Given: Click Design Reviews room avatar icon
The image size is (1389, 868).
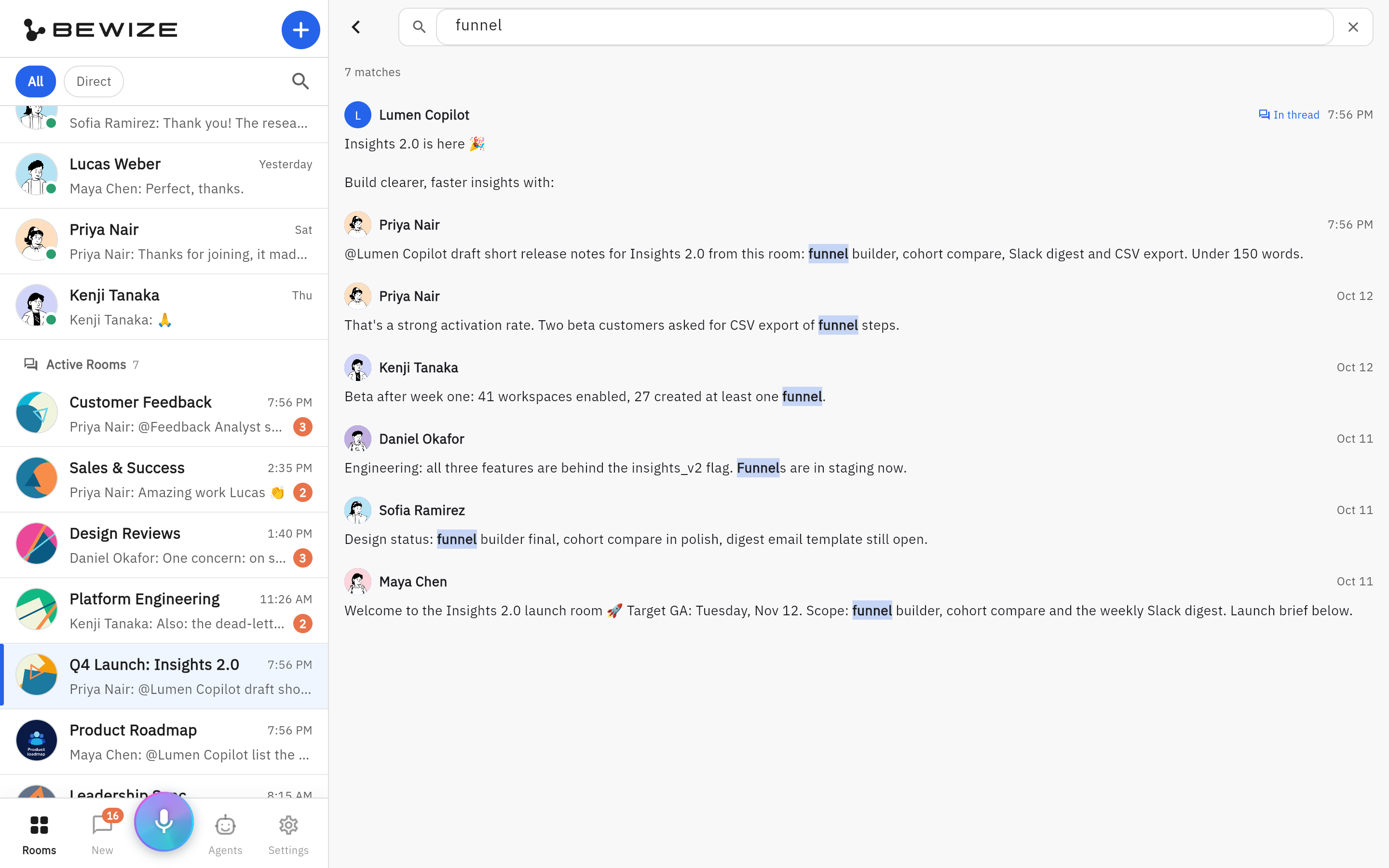Looking at the screenshot, I should click(x=37, y=543).
